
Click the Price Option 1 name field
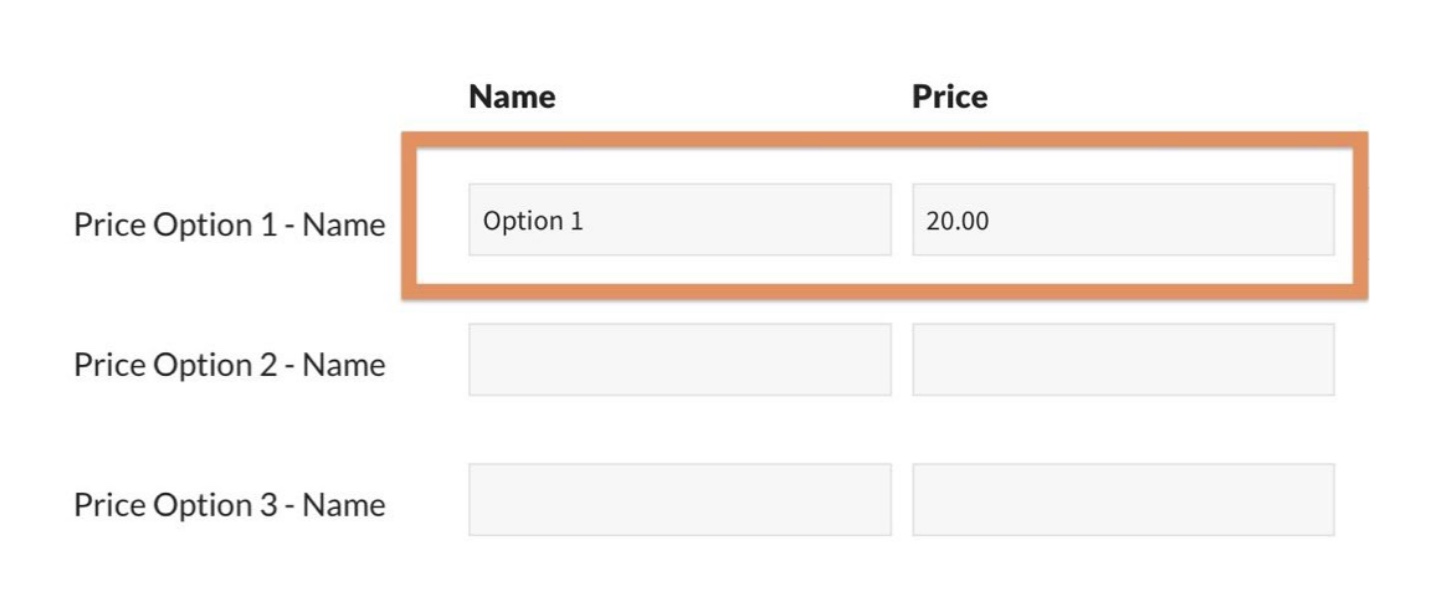(679, 220)
